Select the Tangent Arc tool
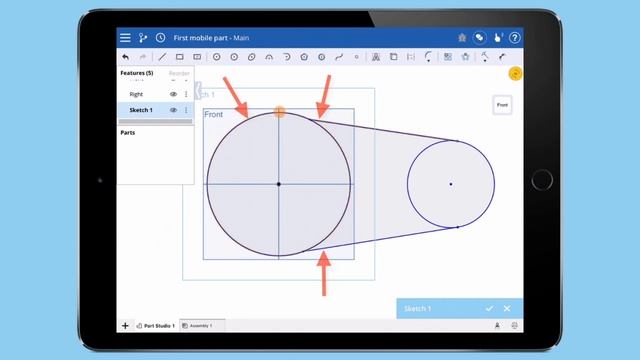 [x=287, y=57]
